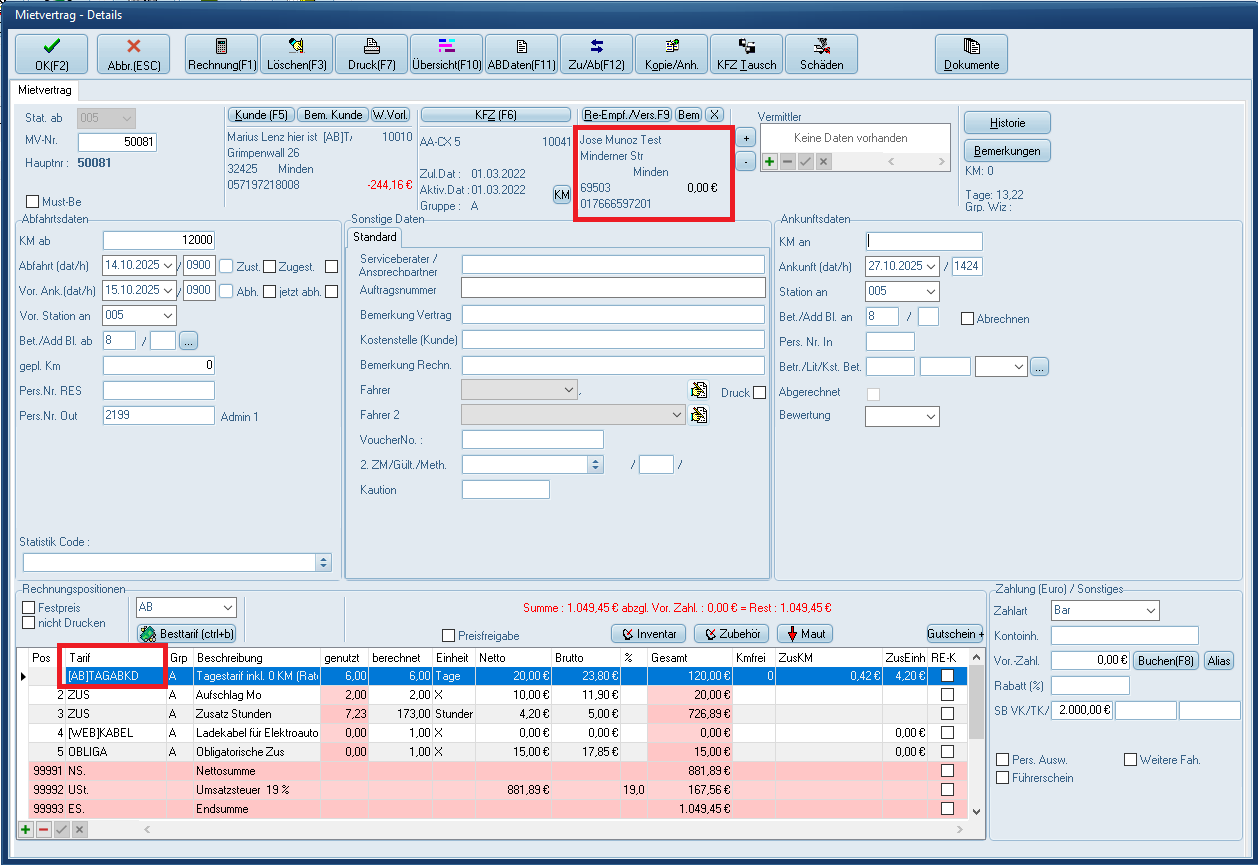Open the Dokumente documents button
Screen dimensions: 1258x865
coord(971,54)
